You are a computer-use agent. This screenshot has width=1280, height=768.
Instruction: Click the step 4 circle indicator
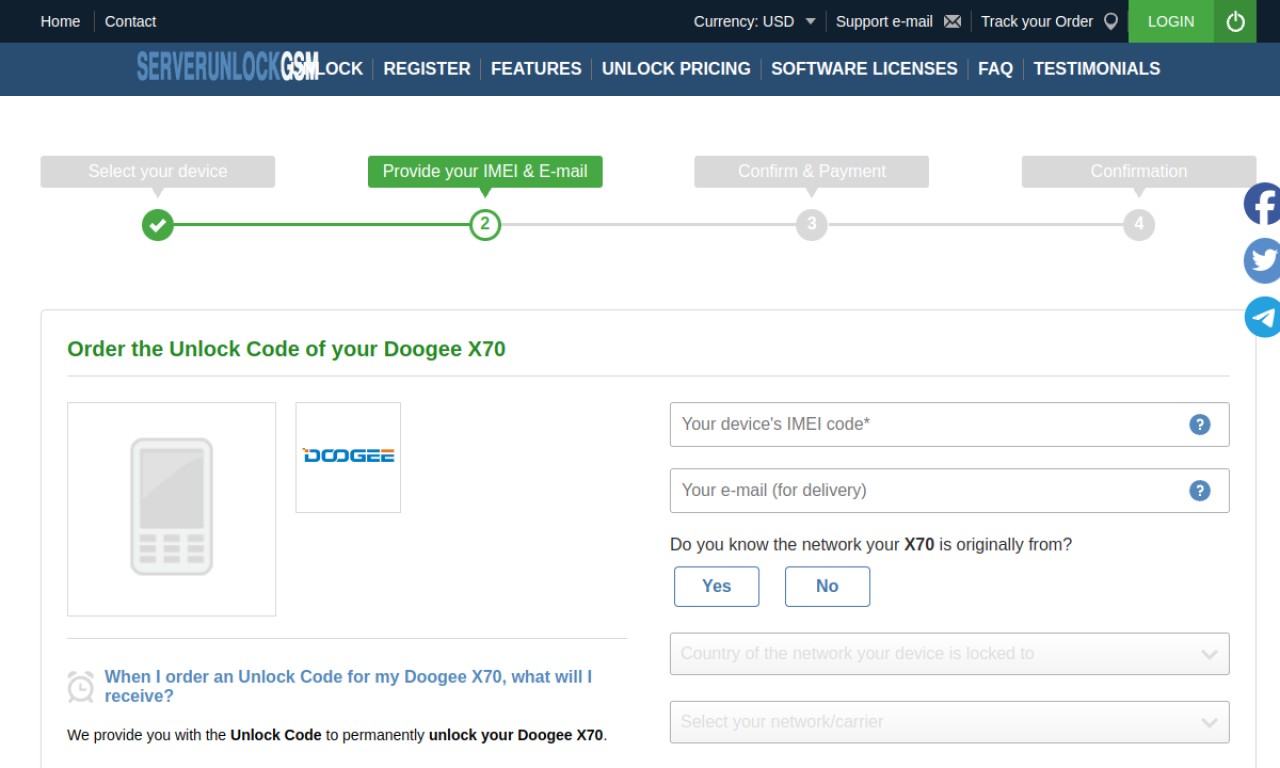pos(1139,224)
